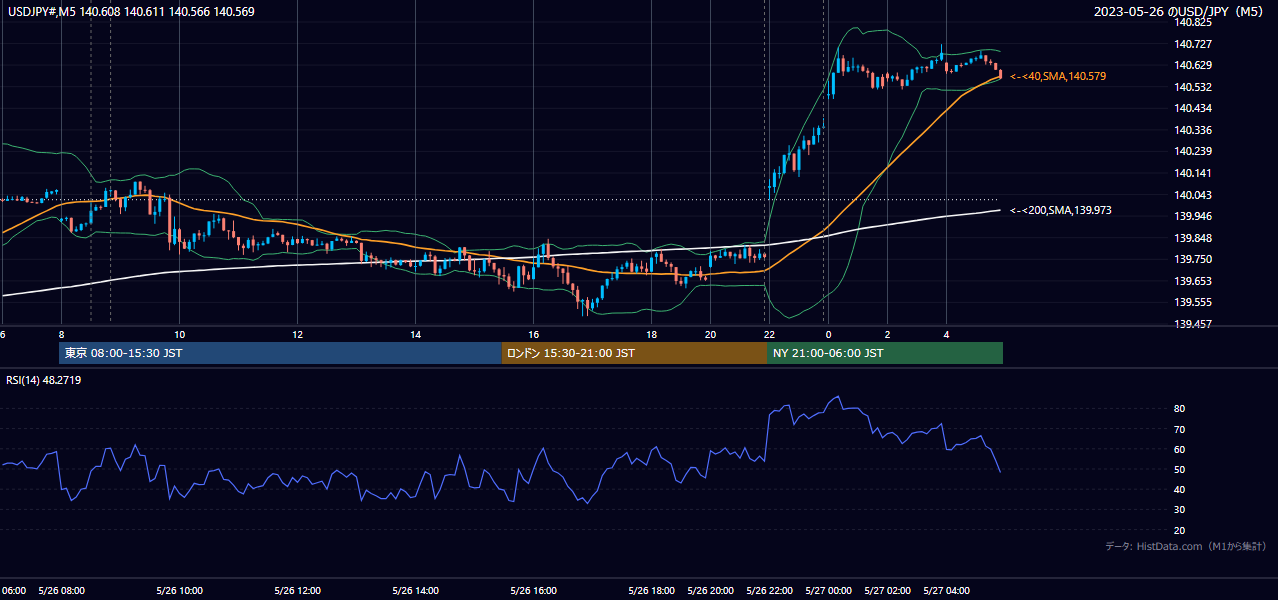This screenshot has height=600, width=1278.
Task: Click price axis value 139.946
Action: click(1192, 216)
